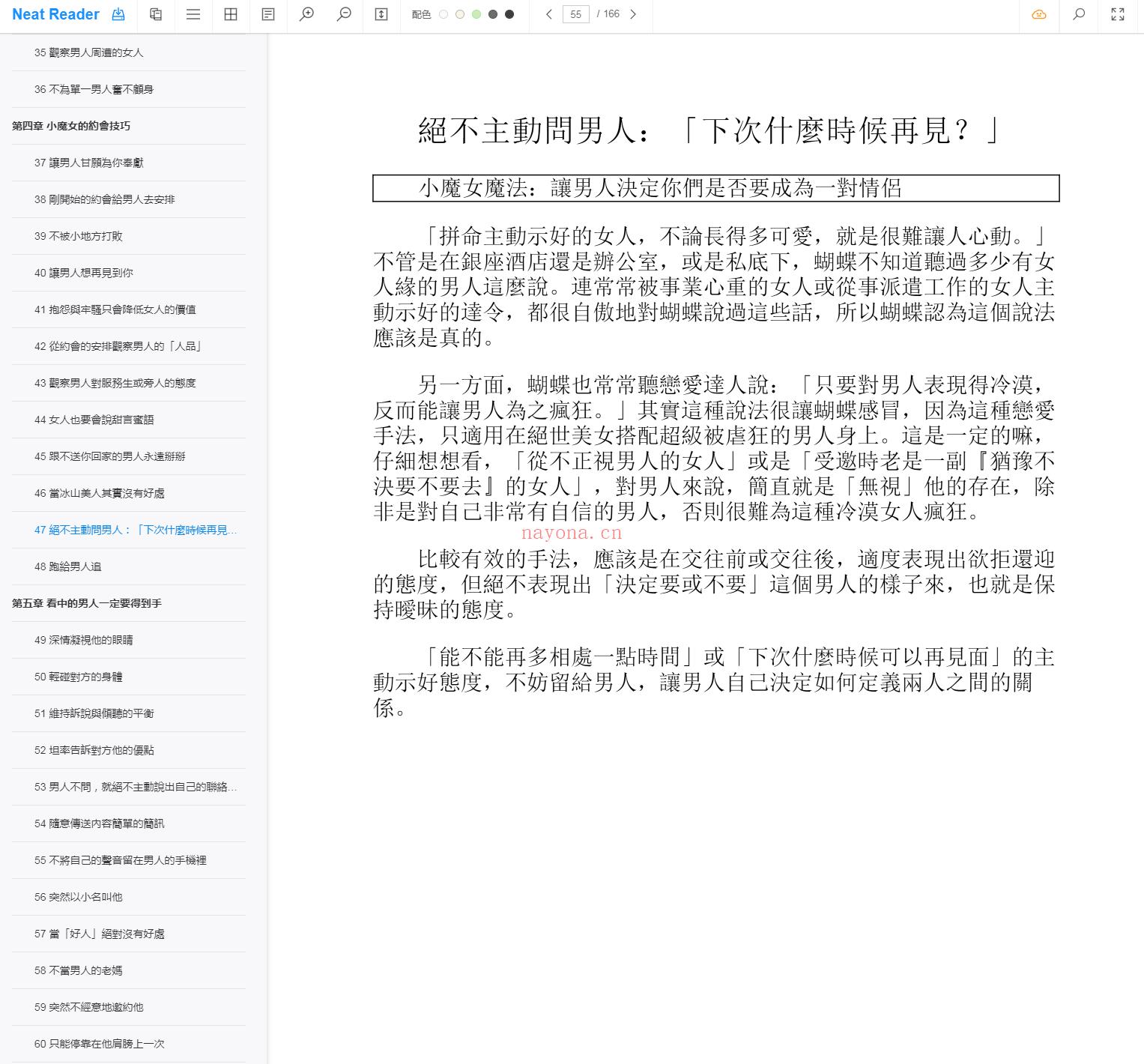This screenshot has width=1144, height=1064.
Task: Click the orange cloud sync icon
Action: tap(1039, 14)
